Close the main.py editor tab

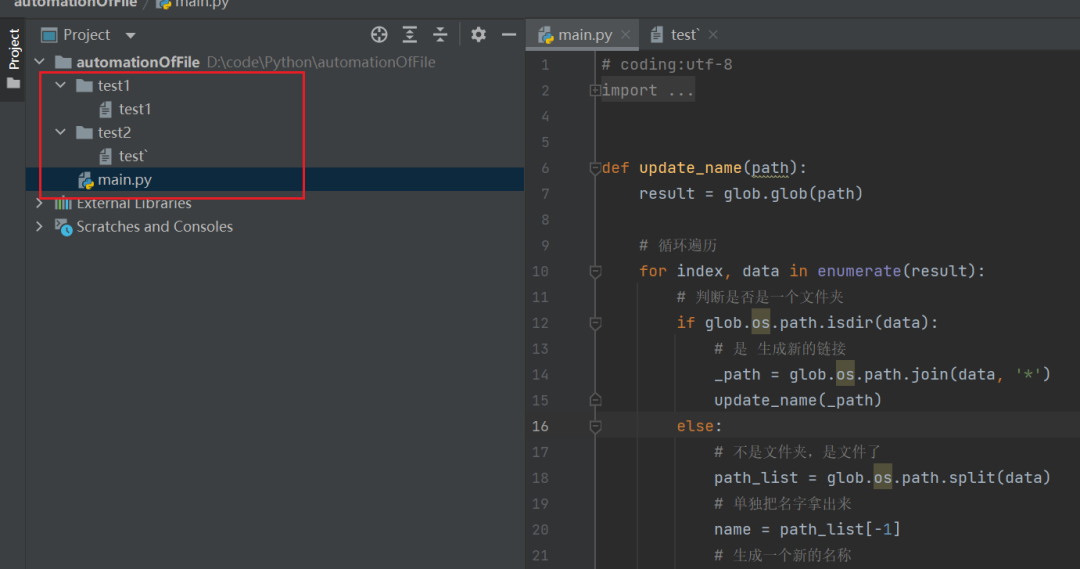(x=625, y=34)
